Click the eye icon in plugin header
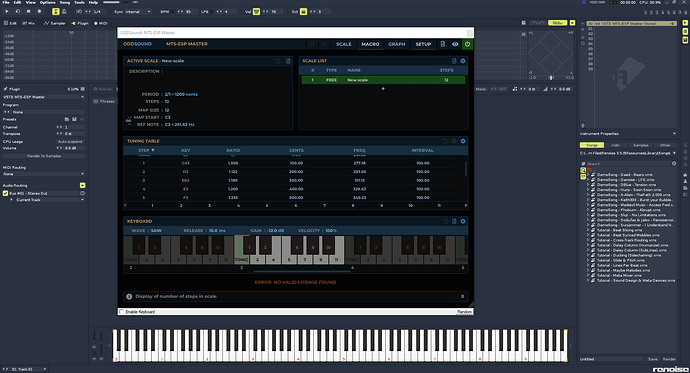 pyautogui.click(x=455, y=44)
